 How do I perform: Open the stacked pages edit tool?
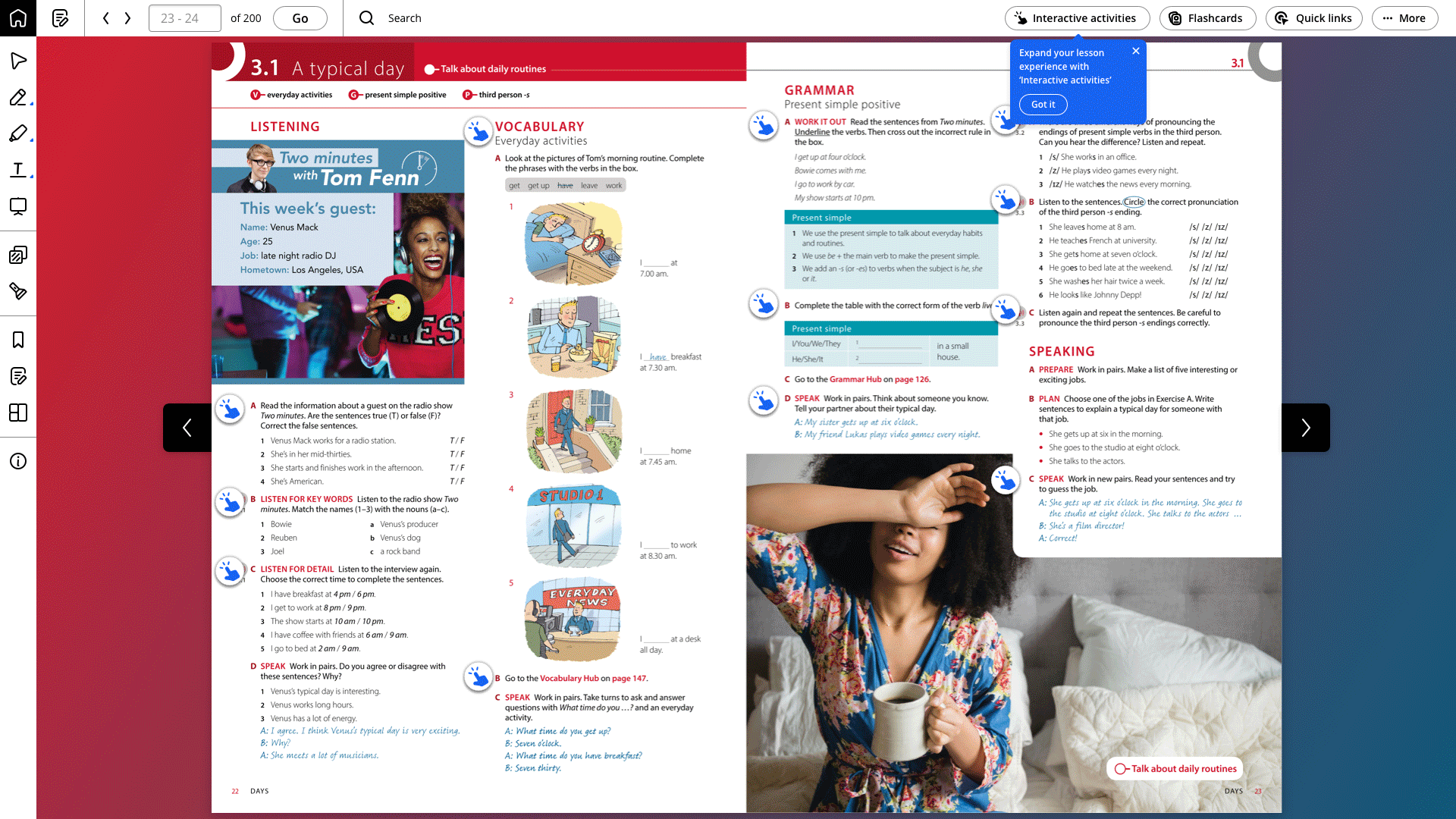pos(18,255)
